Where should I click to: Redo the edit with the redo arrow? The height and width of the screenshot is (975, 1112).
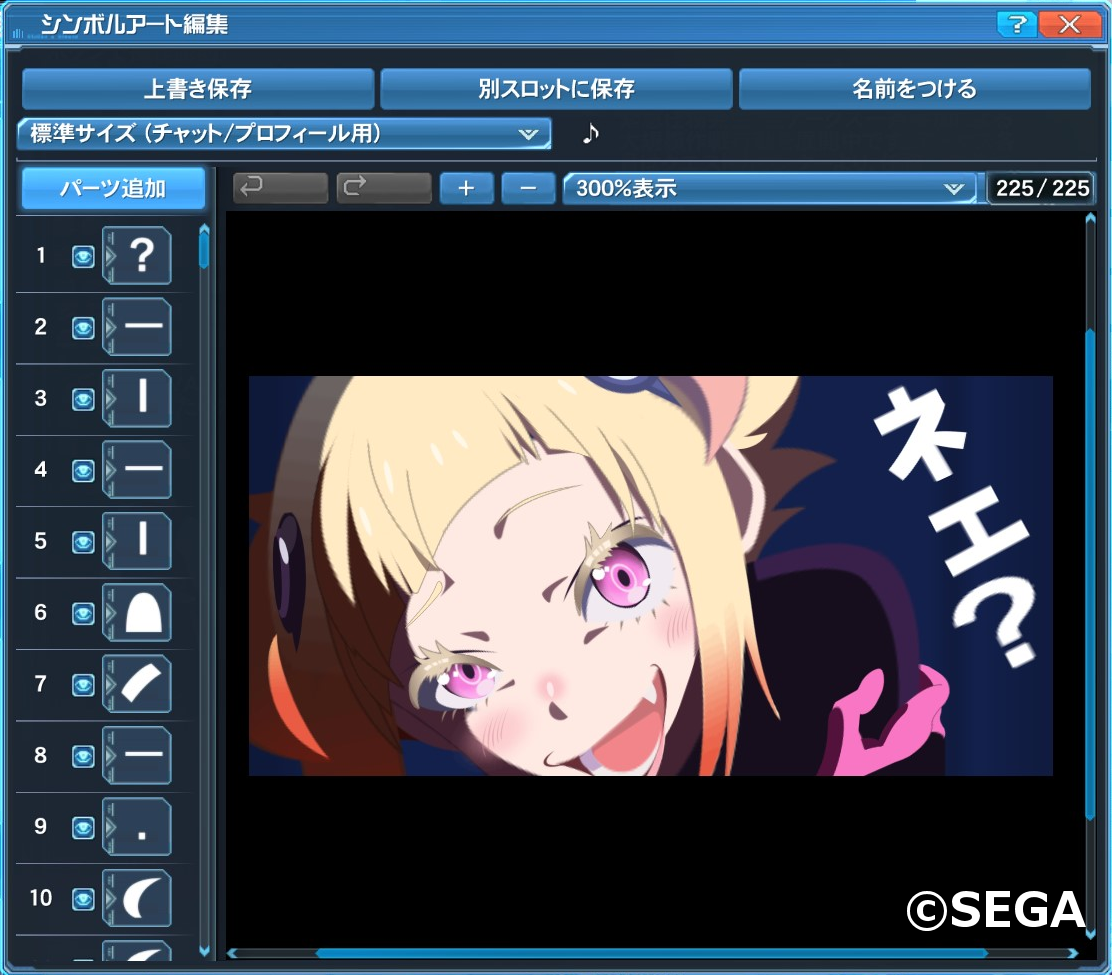384,188
